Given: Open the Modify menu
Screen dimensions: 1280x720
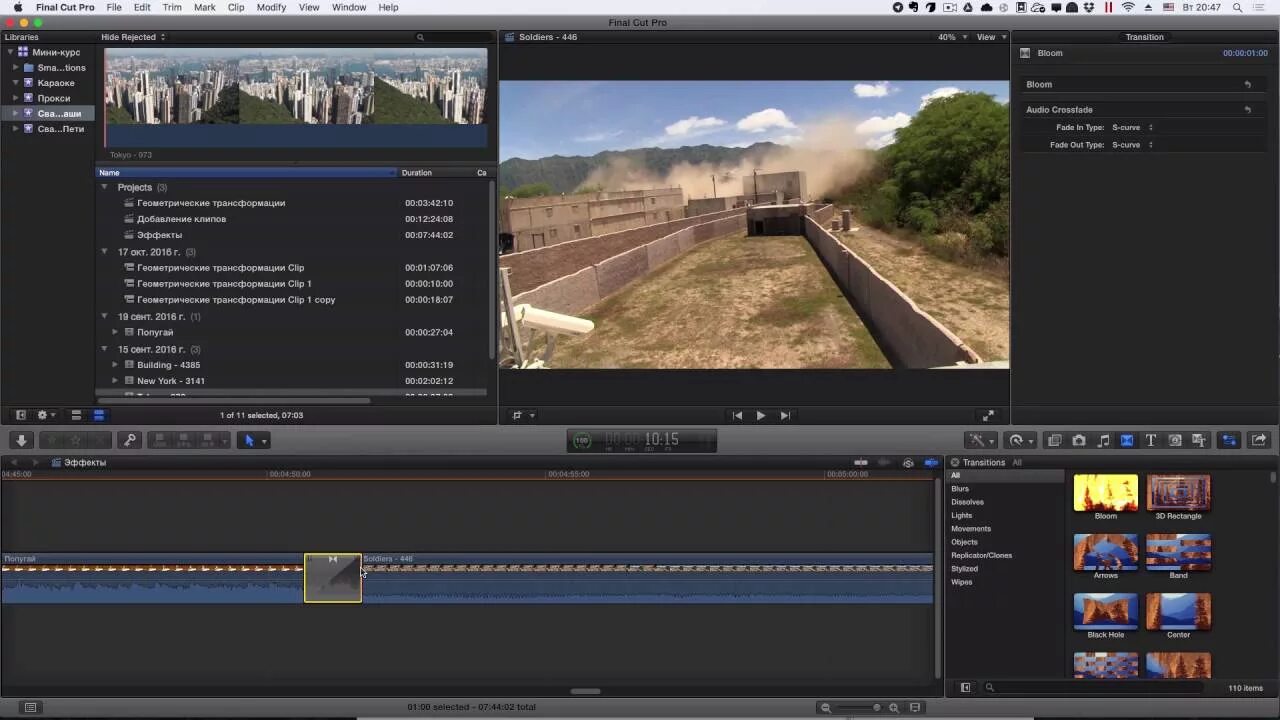Looking at the screenshot, I should (271, 7).
